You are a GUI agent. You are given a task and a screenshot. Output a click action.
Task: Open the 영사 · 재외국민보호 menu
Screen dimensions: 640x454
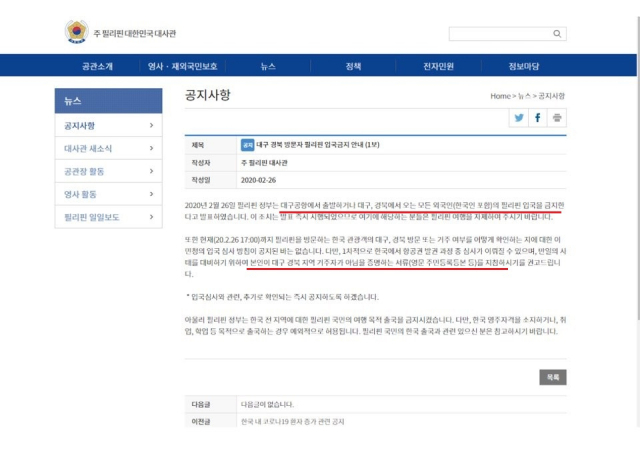(182, 66)
